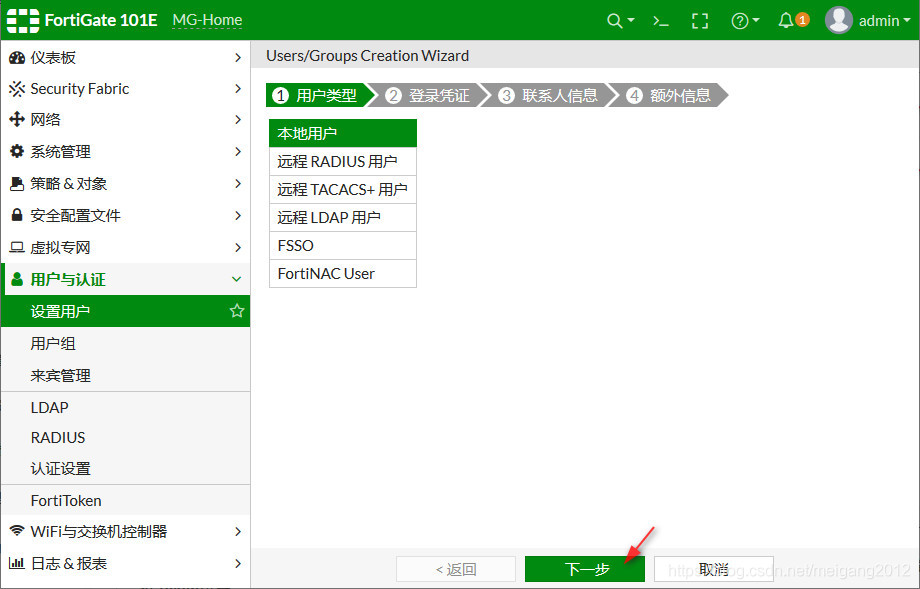Click the Security Fabric icon
Screen dimensions: 920x589
tap(17, 89)
